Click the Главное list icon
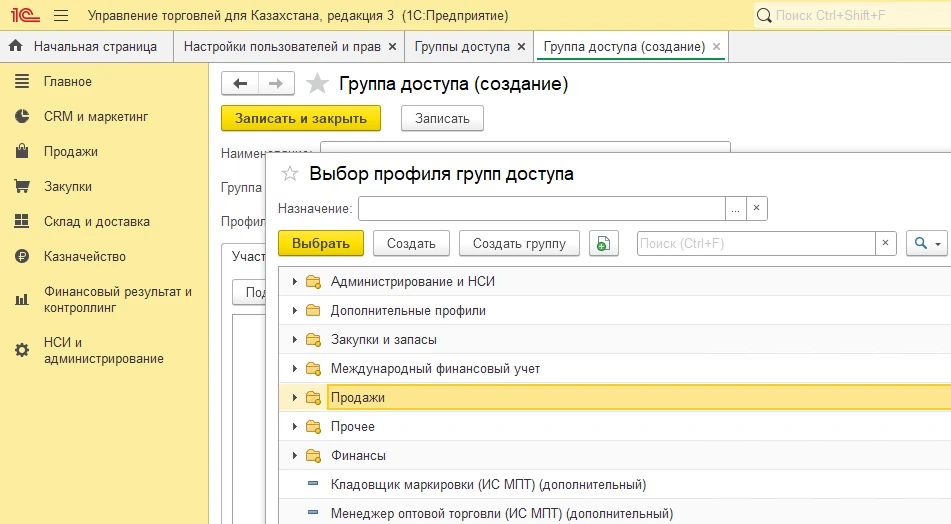 (22, 81)
